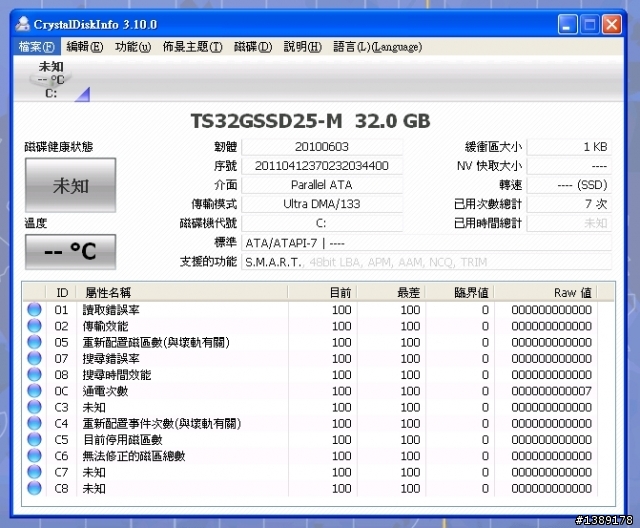Click status orb for attribute C7

coord(35,472)
